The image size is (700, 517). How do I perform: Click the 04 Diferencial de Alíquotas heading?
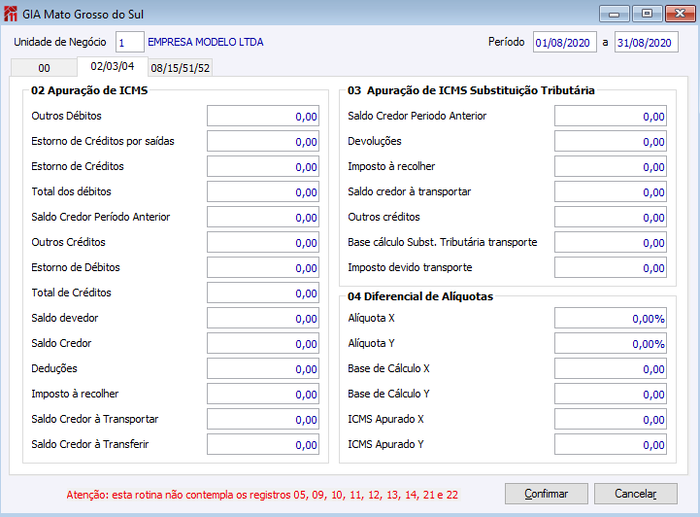420,296
